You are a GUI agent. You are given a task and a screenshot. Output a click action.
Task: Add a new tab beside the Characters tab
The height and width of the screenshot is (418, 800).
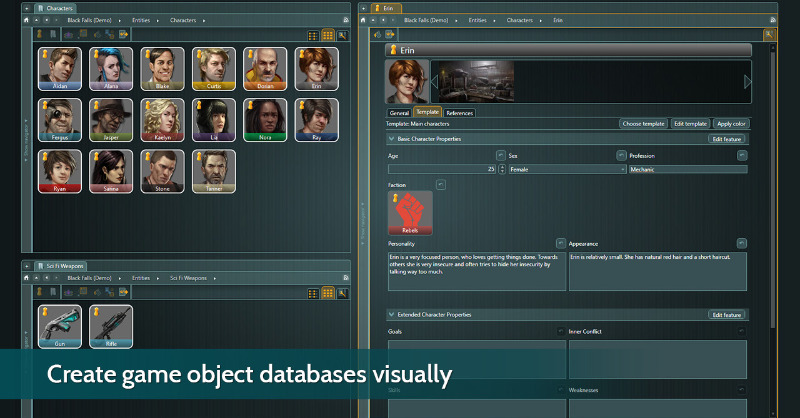[x=27, y=8]
